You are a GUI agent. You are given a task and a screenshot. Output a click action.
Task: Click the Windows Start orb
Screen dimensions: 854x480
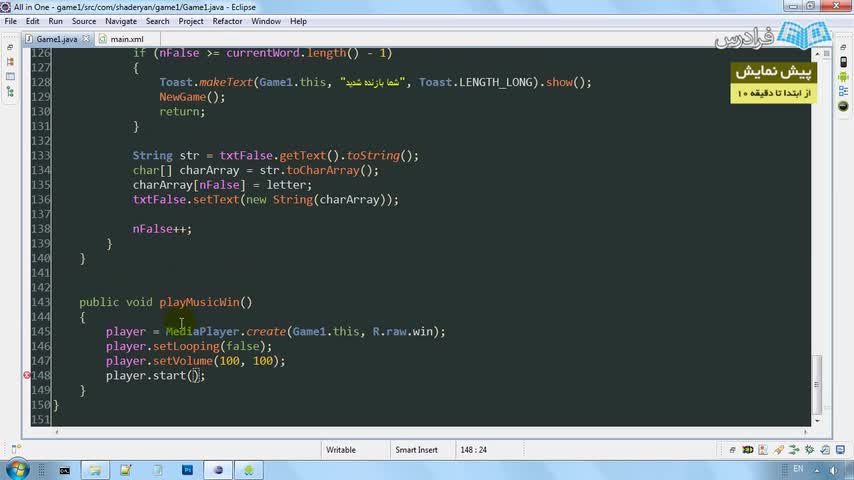pyautogui.click(x=17, y=470)
